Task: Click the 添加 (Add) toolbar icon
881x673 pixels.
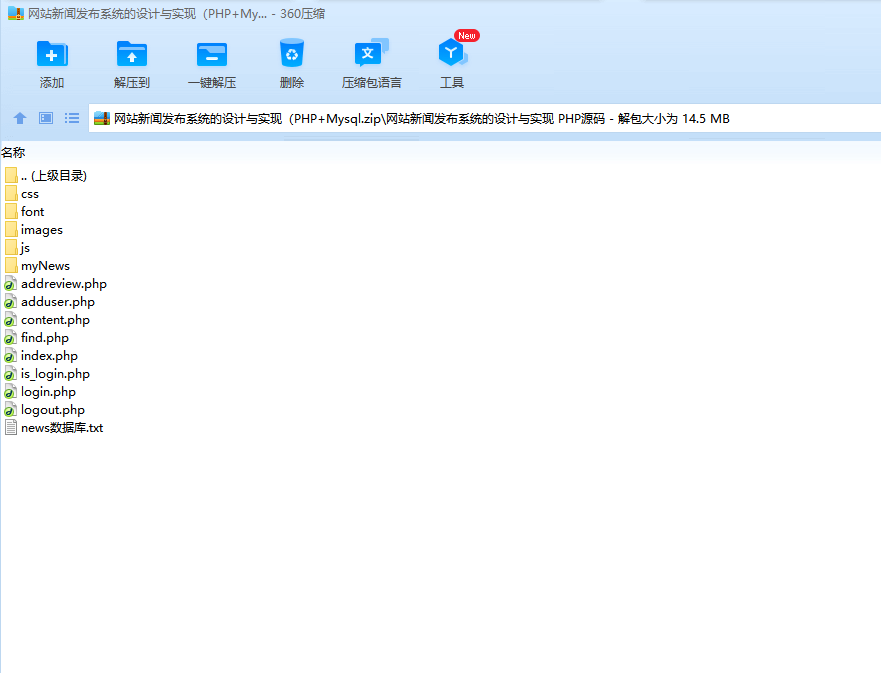Action: (52, 54)
